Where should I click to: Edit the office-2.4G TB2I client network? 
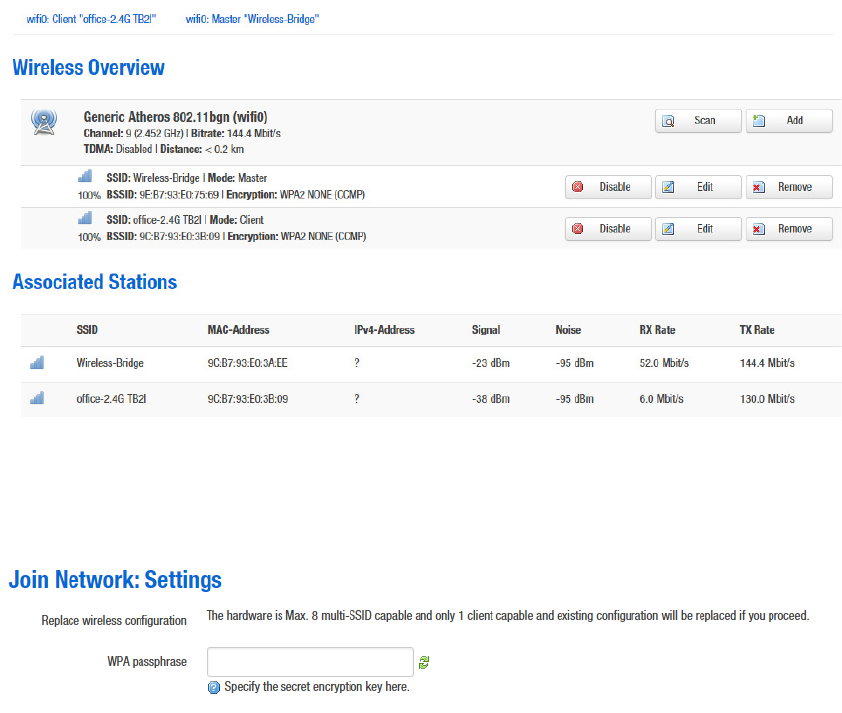click(x=698, y=229)
